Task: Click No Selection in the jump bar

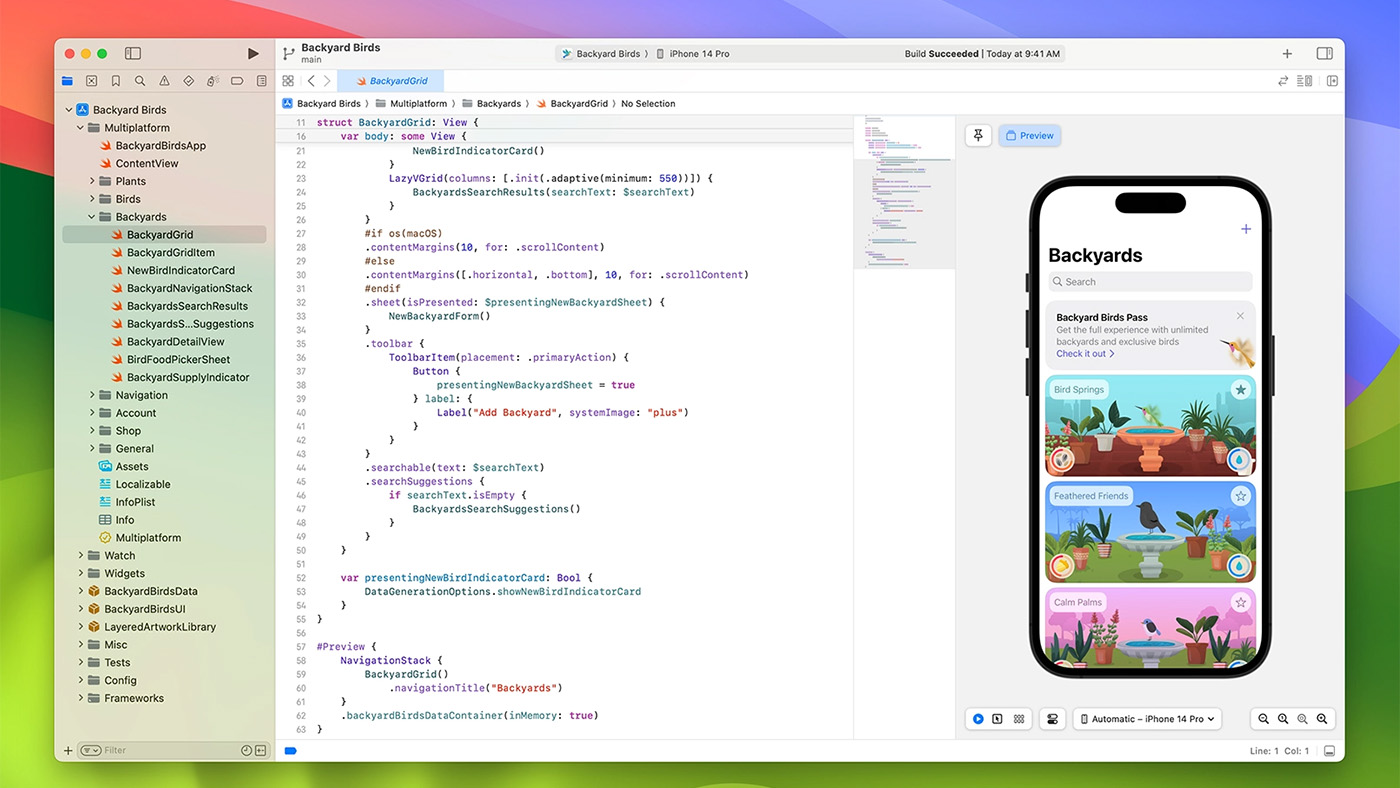Action: (648, 104)
